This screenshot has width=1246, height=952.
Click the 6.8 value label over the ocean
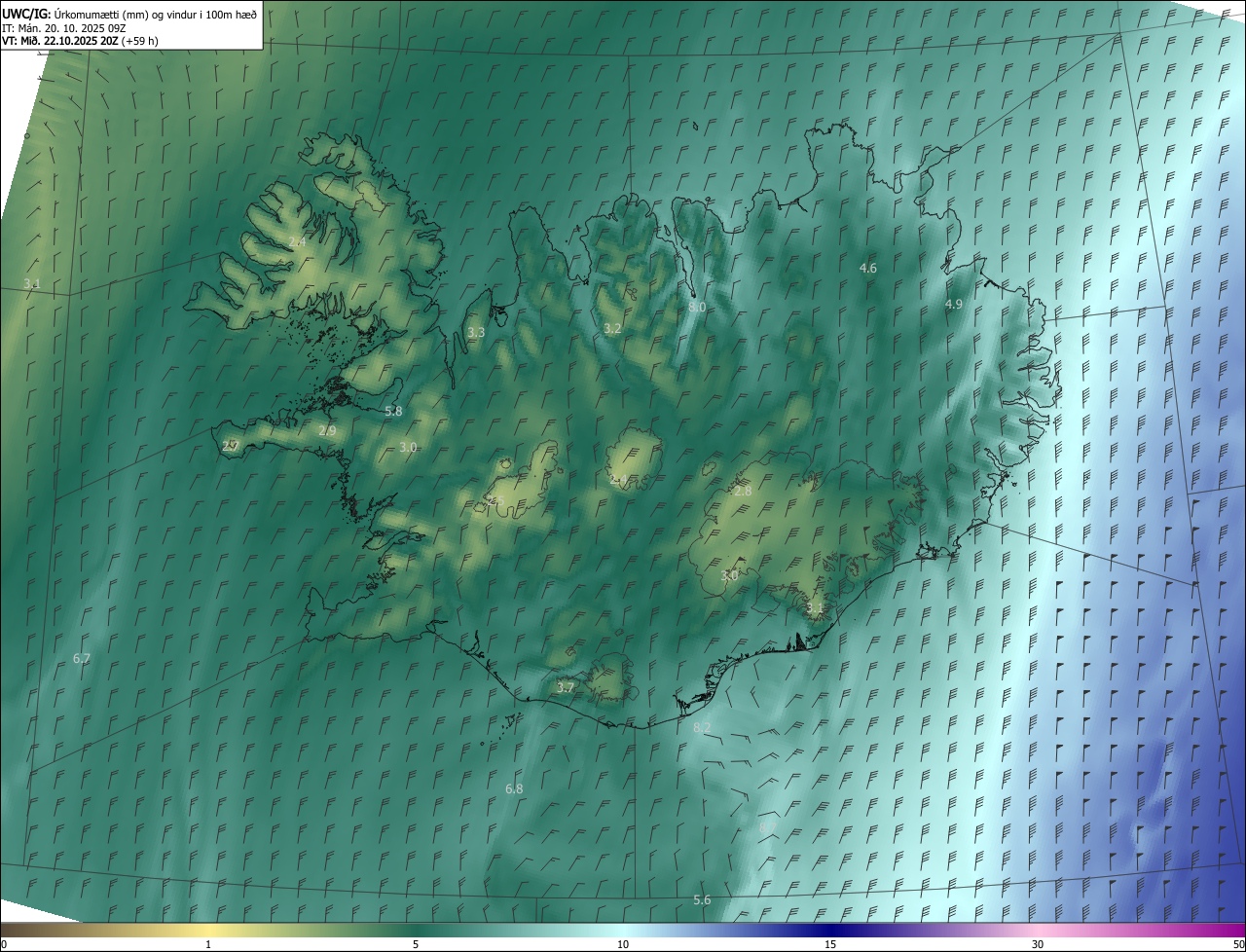pyautogui.click(x=514, y=789)
